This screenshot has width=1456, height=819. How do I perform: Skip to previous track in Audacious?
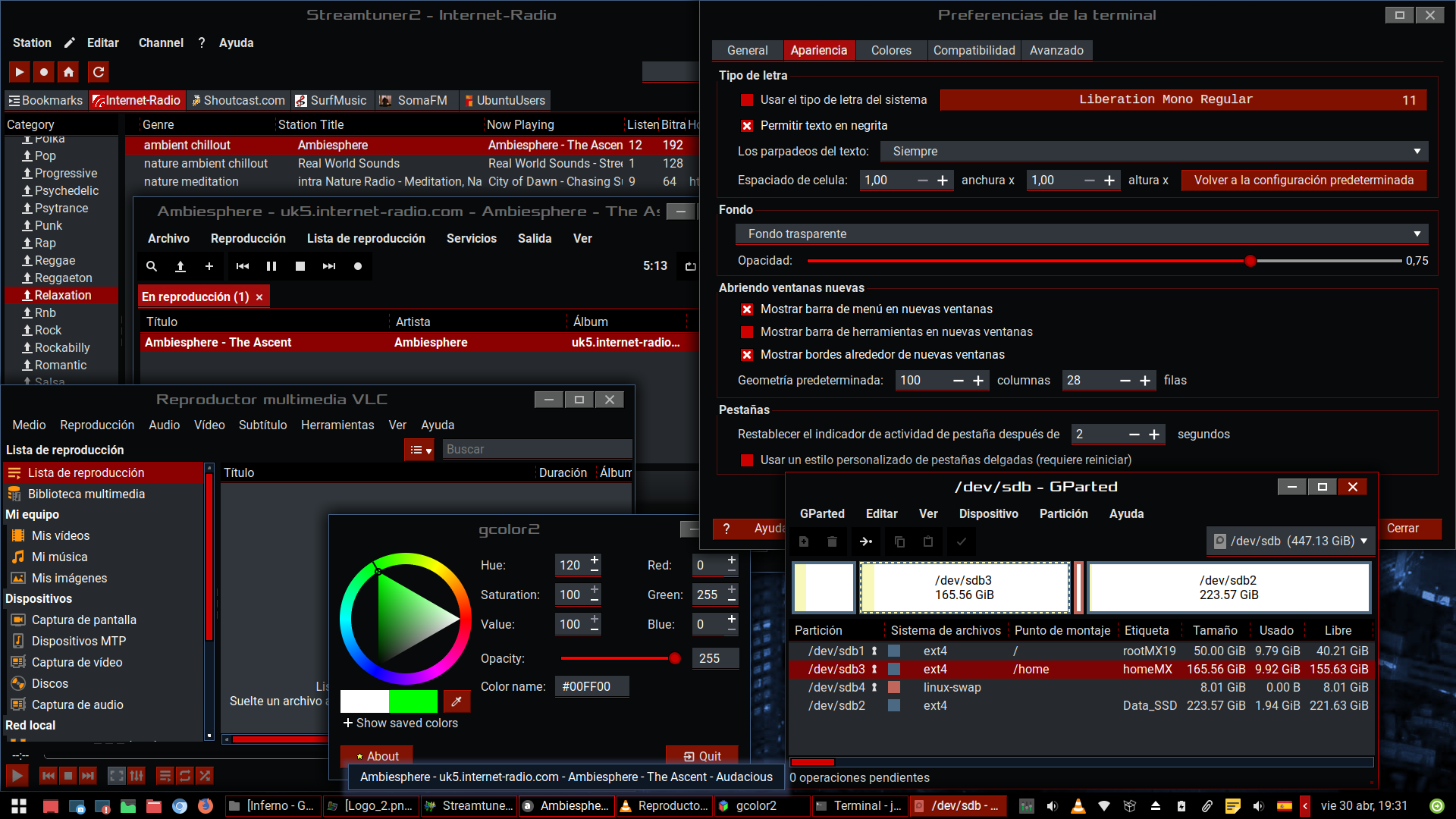click(x=243, y=266)
